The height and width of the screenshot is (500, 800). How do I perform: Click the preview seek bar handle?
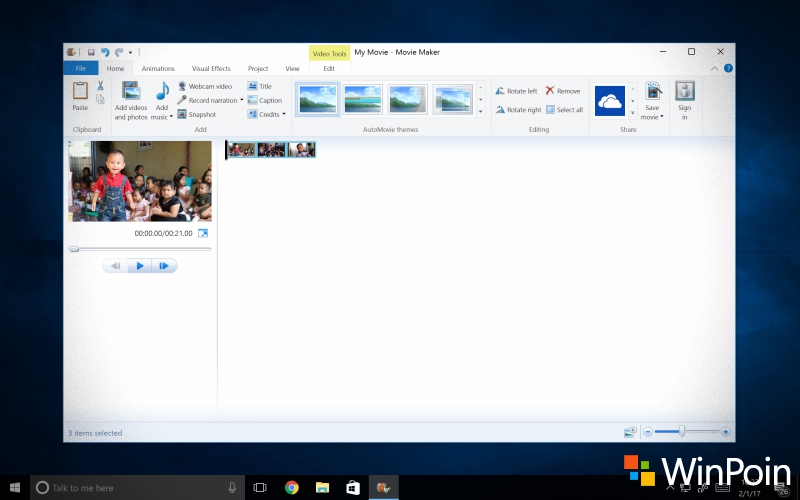pos(74,249)
